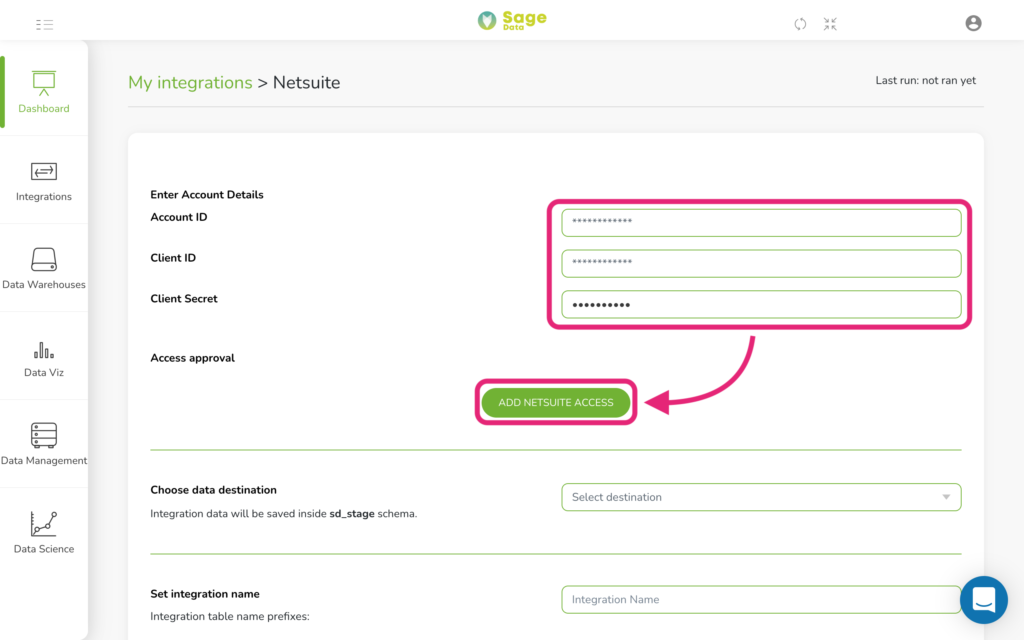
Task: Switch to Data Warehouses section label
Action: [x=44, y=285]
